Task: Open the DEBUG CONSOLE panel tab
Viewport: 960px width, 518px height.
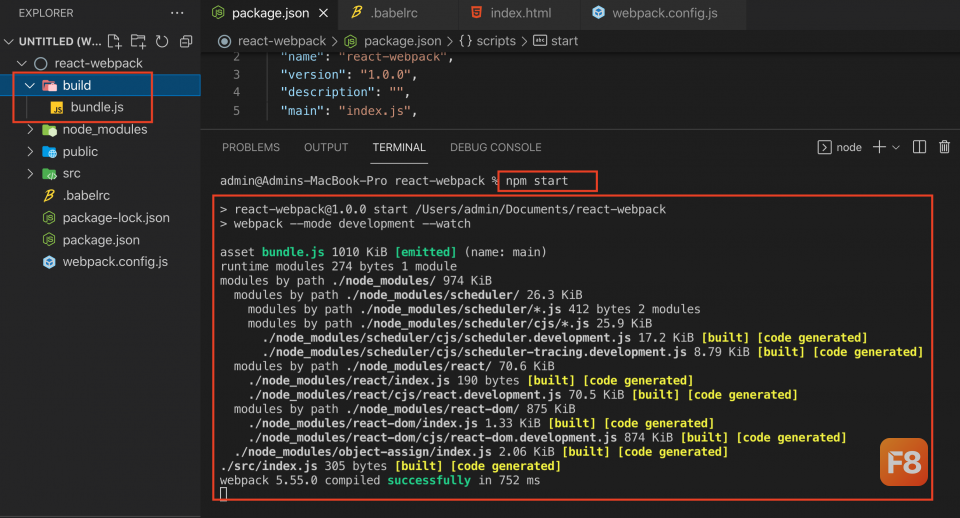Action: pyautogui.click(x=495, y=148)
